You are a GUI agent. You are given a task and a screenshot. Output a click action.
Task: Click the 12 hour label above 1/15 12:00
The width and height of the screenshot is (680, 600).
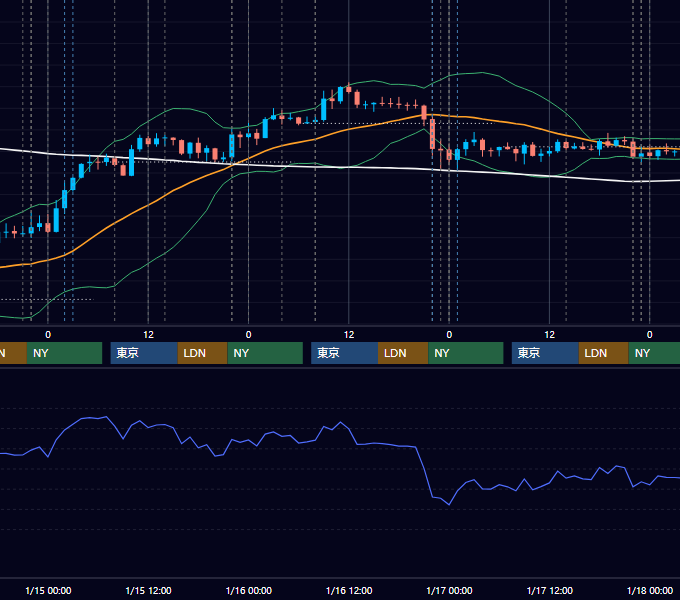pyautogui.click(x=148, y=335)
